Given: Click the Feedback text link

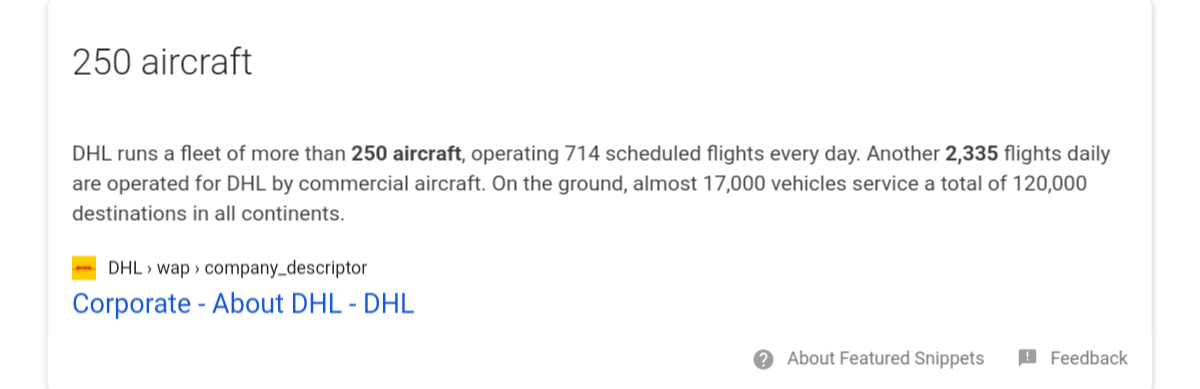Looking at the screenshot, I should (1089, 358).
